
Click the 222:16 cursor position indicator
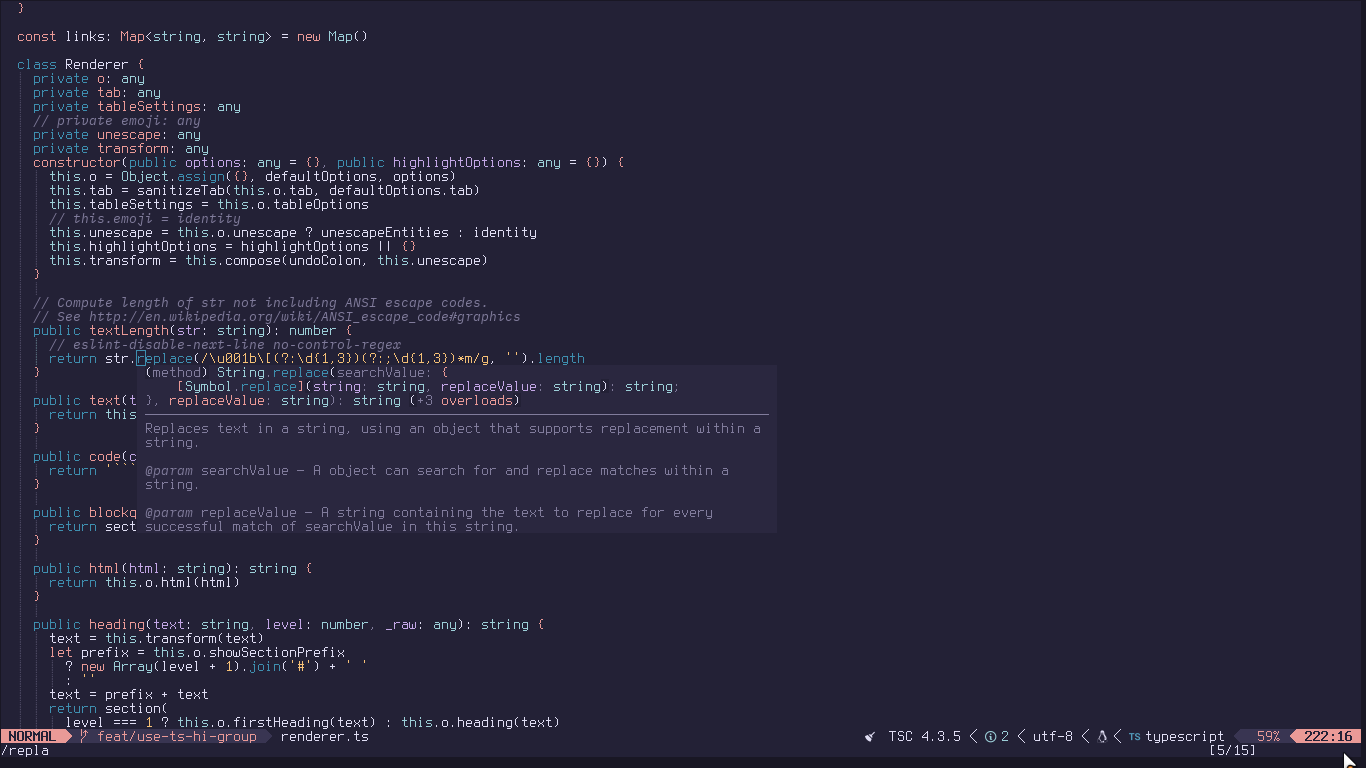click(1327, 736)
